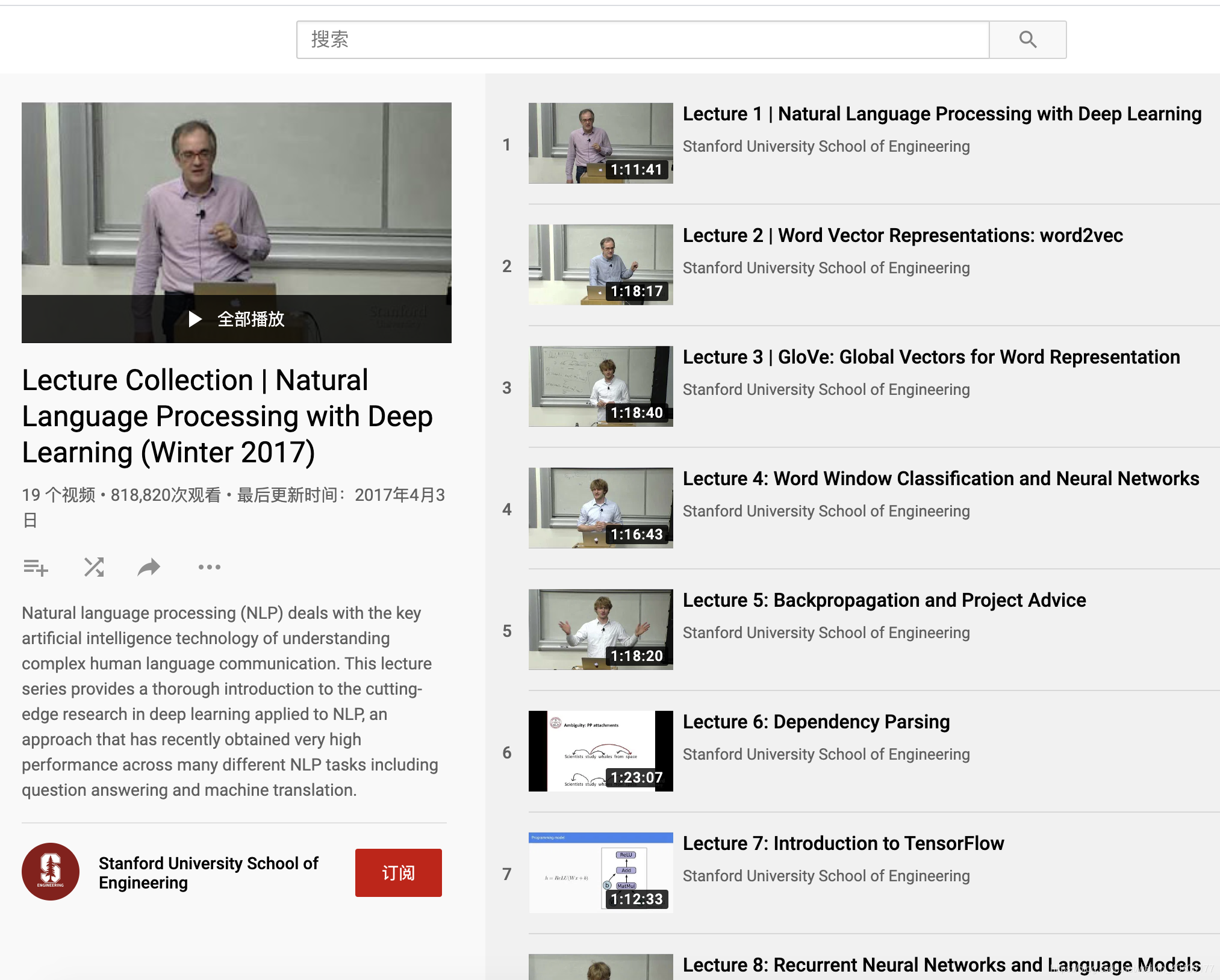Play all videos with 全部播放
Viewport: 1220px width, 980px height.
coord(237,318)
